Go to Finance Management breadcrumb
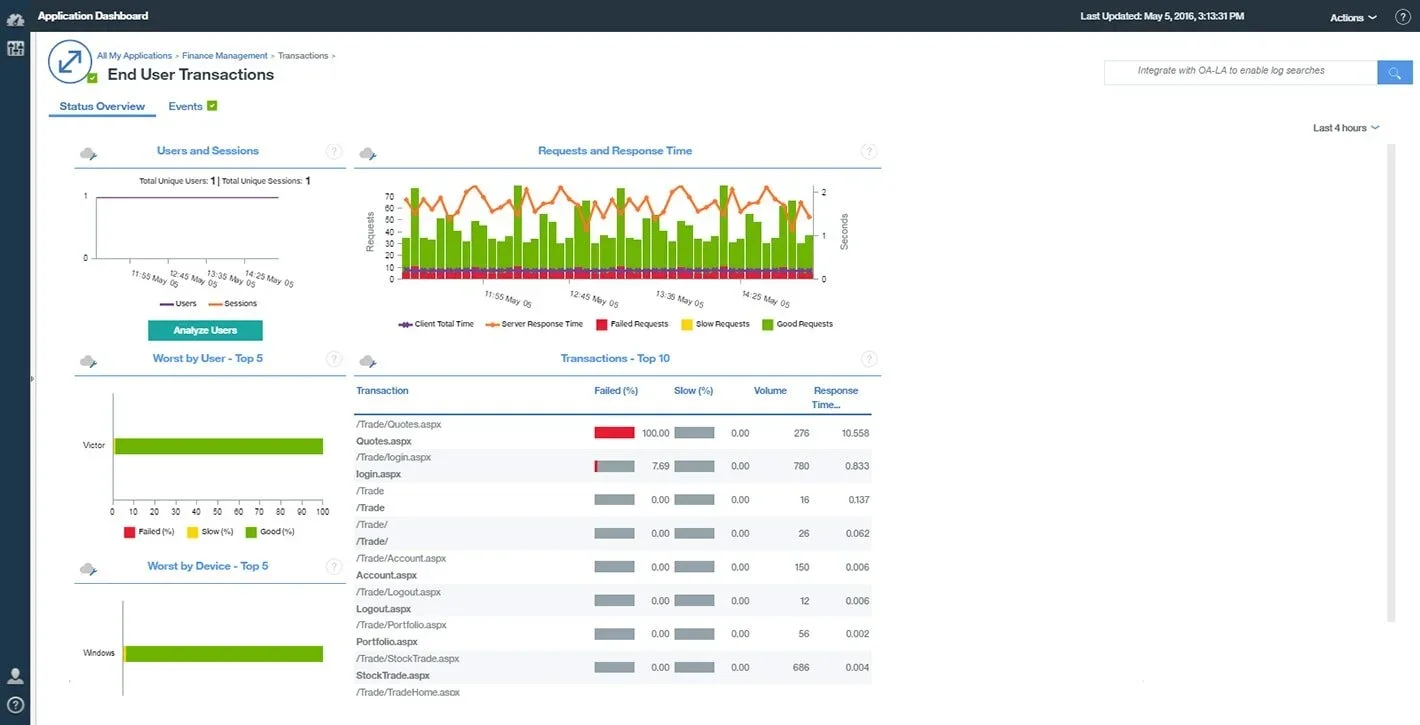This screenshot has height=725, width=1420. (225, 56)
